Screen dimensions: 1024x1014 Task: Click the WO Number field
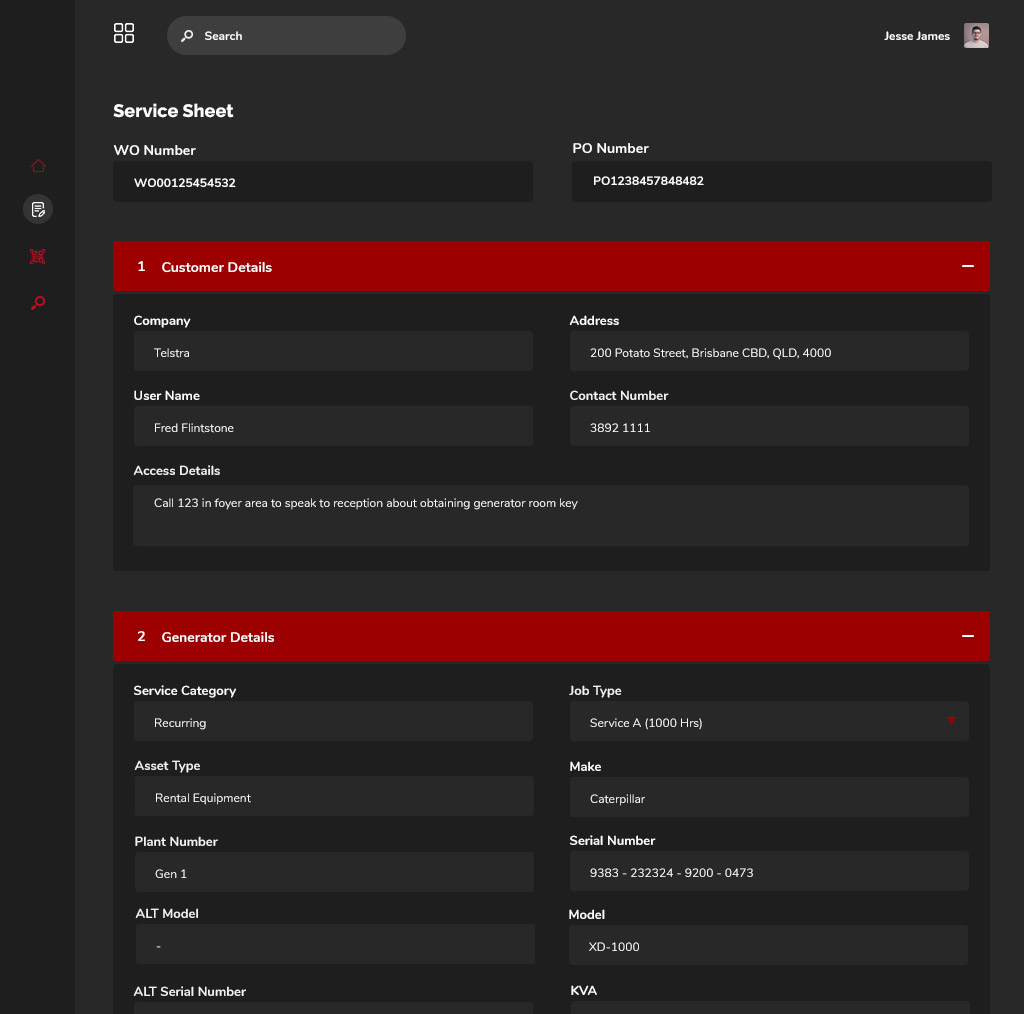(x=323, y=182)
